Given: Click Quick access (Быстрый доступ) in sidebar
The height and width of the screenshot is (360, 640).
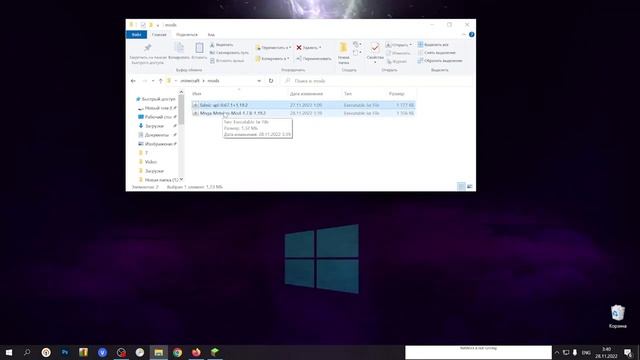Looking at the screenshot, I should click(156, 99).
